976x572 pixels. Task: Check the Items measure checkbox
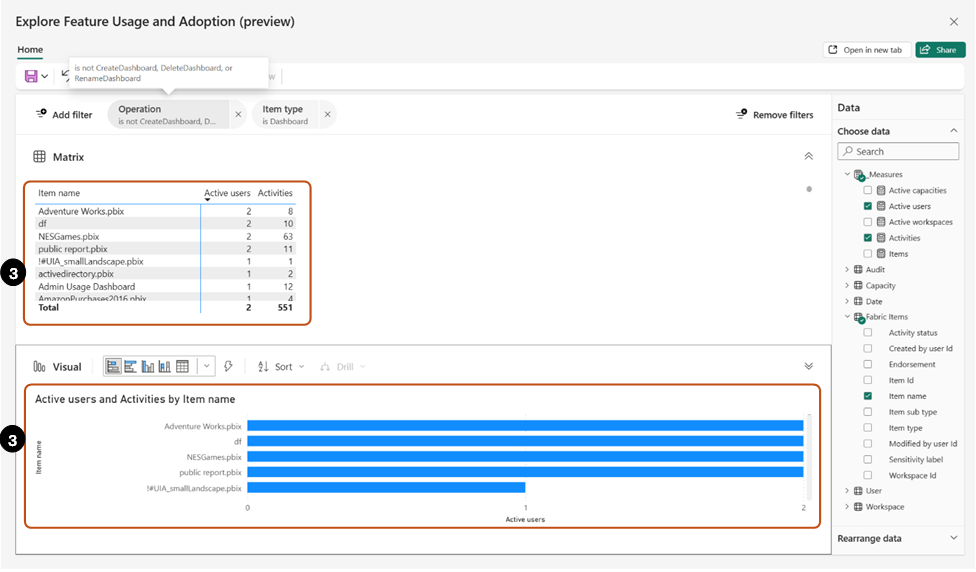pyautogui.click(x=868, y=253)
